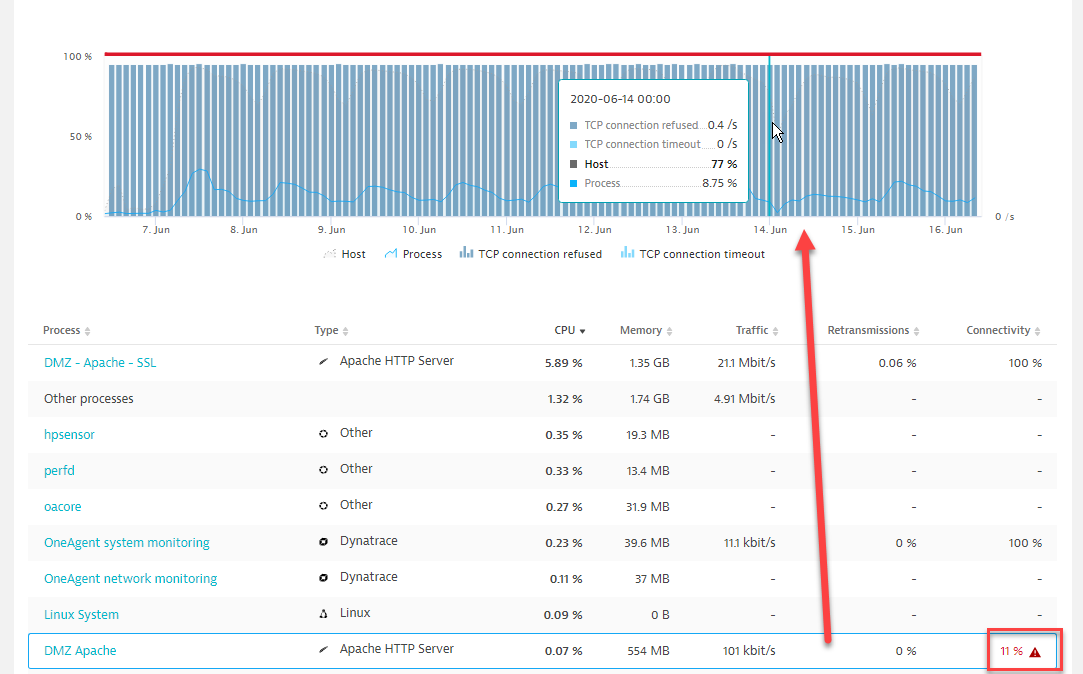Open the OneAgent system monitoring process

tap(127, 543)
